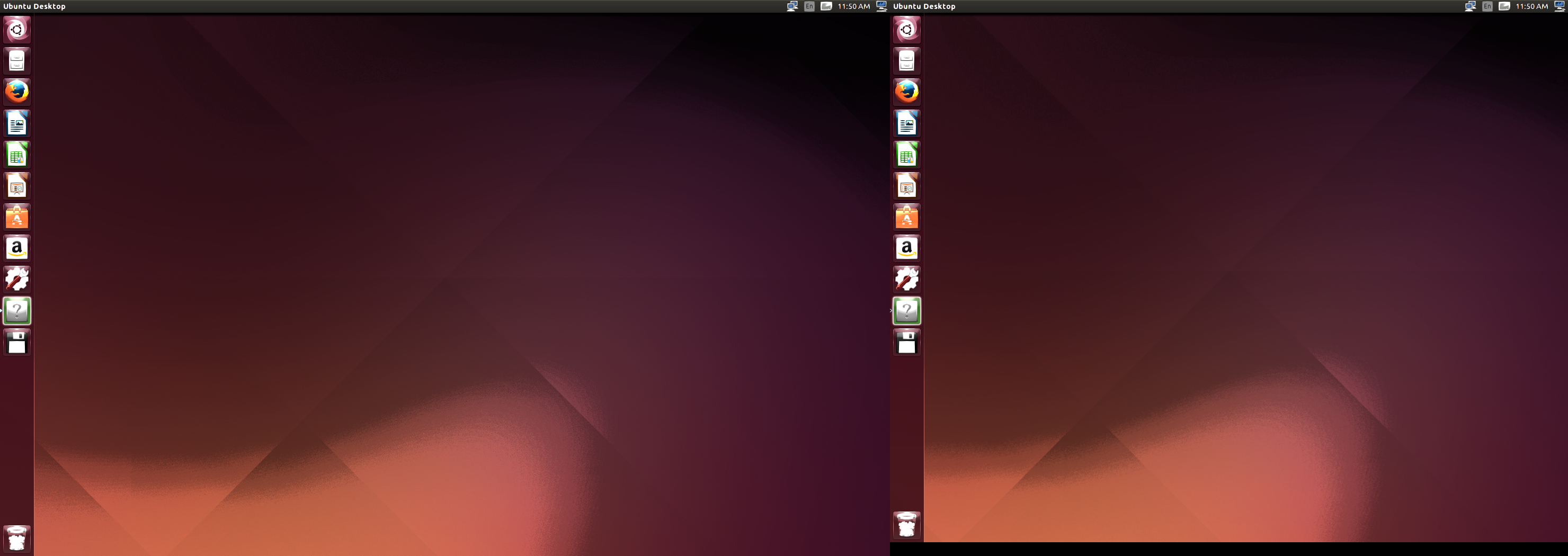Click the floppy disk icon in left launcher
The height and width of the screenshot is (556, 1568).
(17, 343)
